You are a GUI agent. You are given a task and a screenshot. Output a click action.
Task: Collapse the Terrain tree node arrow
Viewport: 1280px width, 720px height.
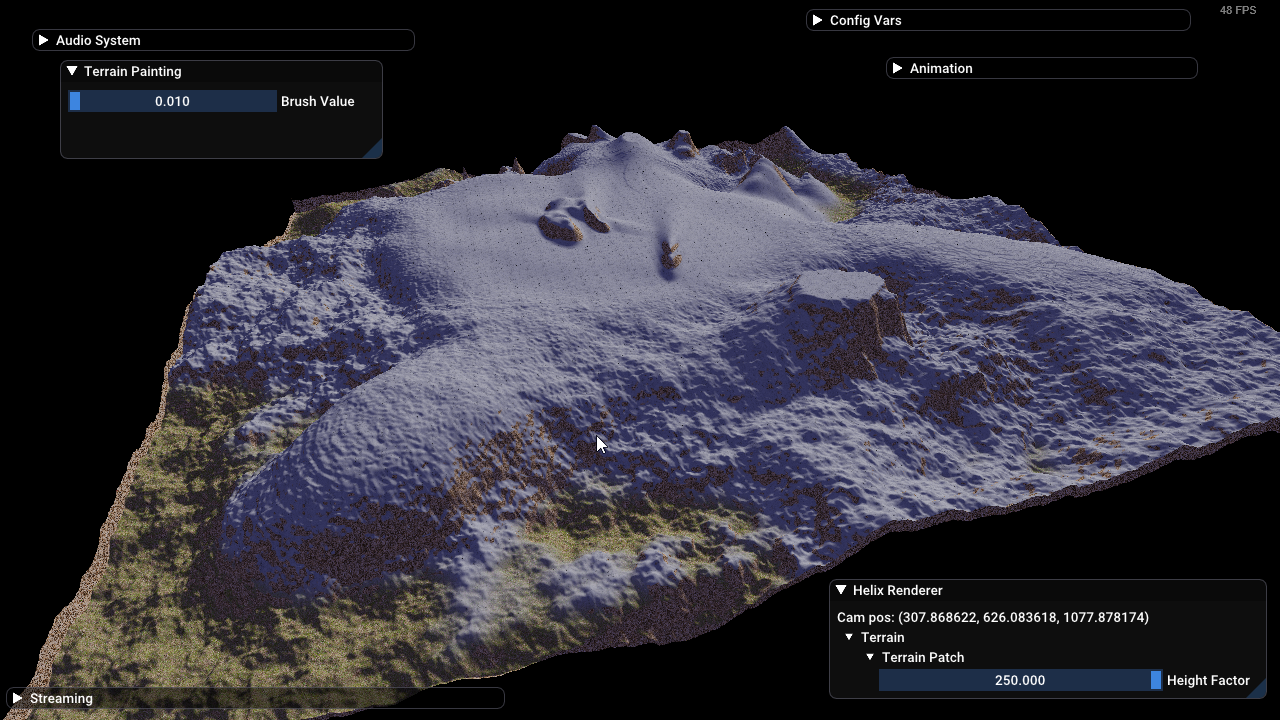[x=849, y=637]
